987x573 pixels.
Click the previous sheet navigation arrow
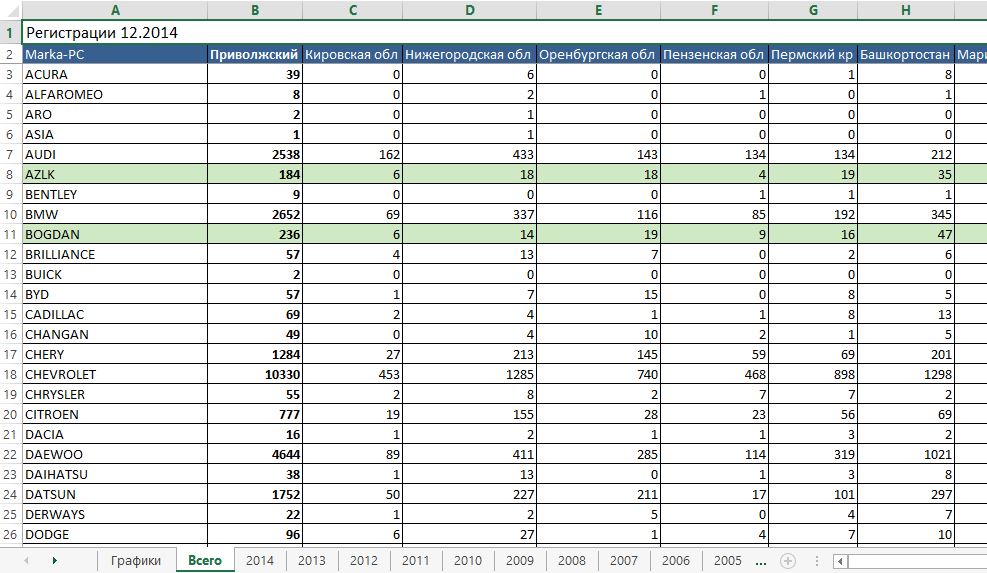click(x=25, y=561)
